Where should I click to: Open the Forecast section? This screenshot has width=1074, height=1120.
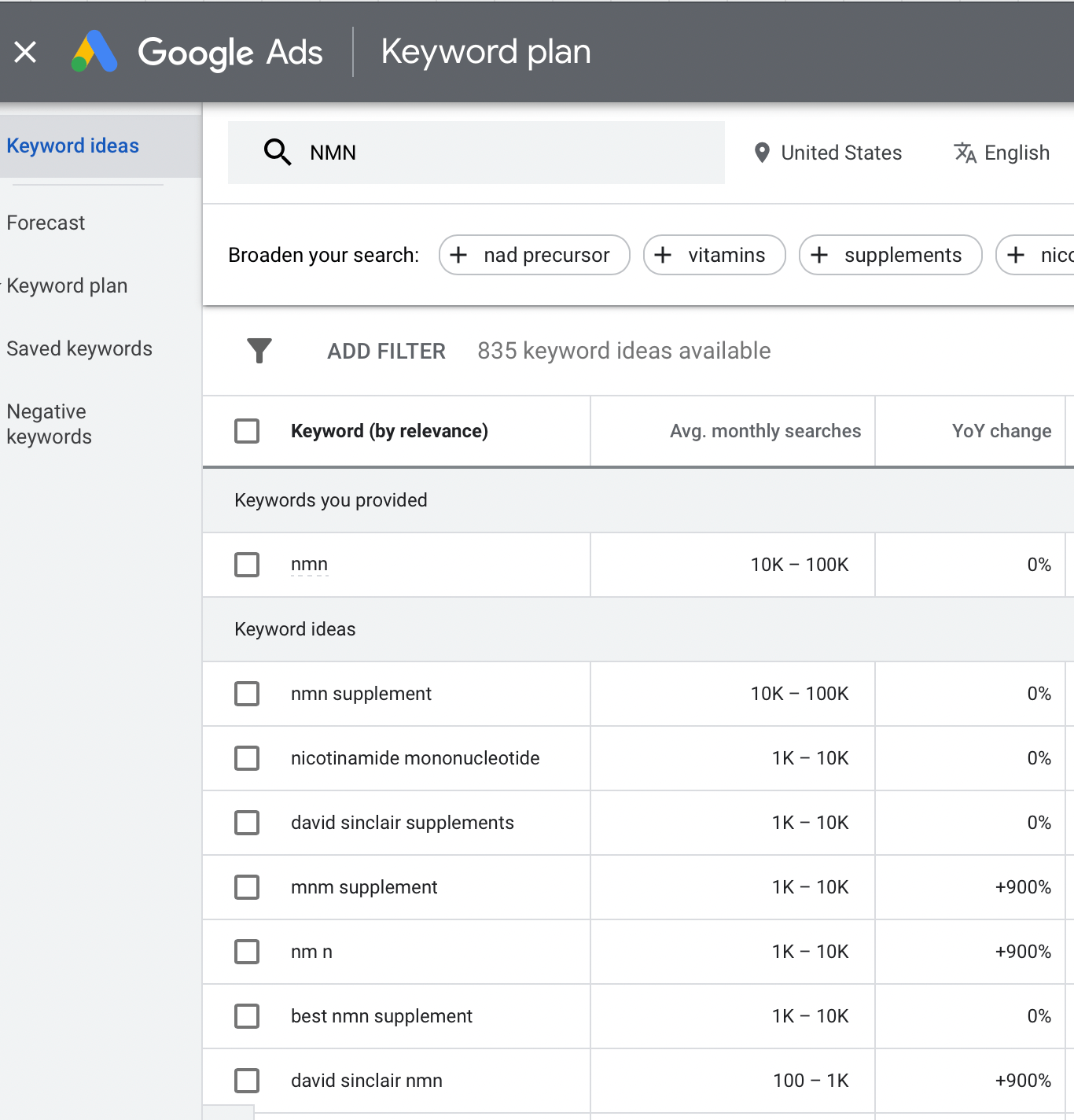pyautogui.click(x=46, y=223)
